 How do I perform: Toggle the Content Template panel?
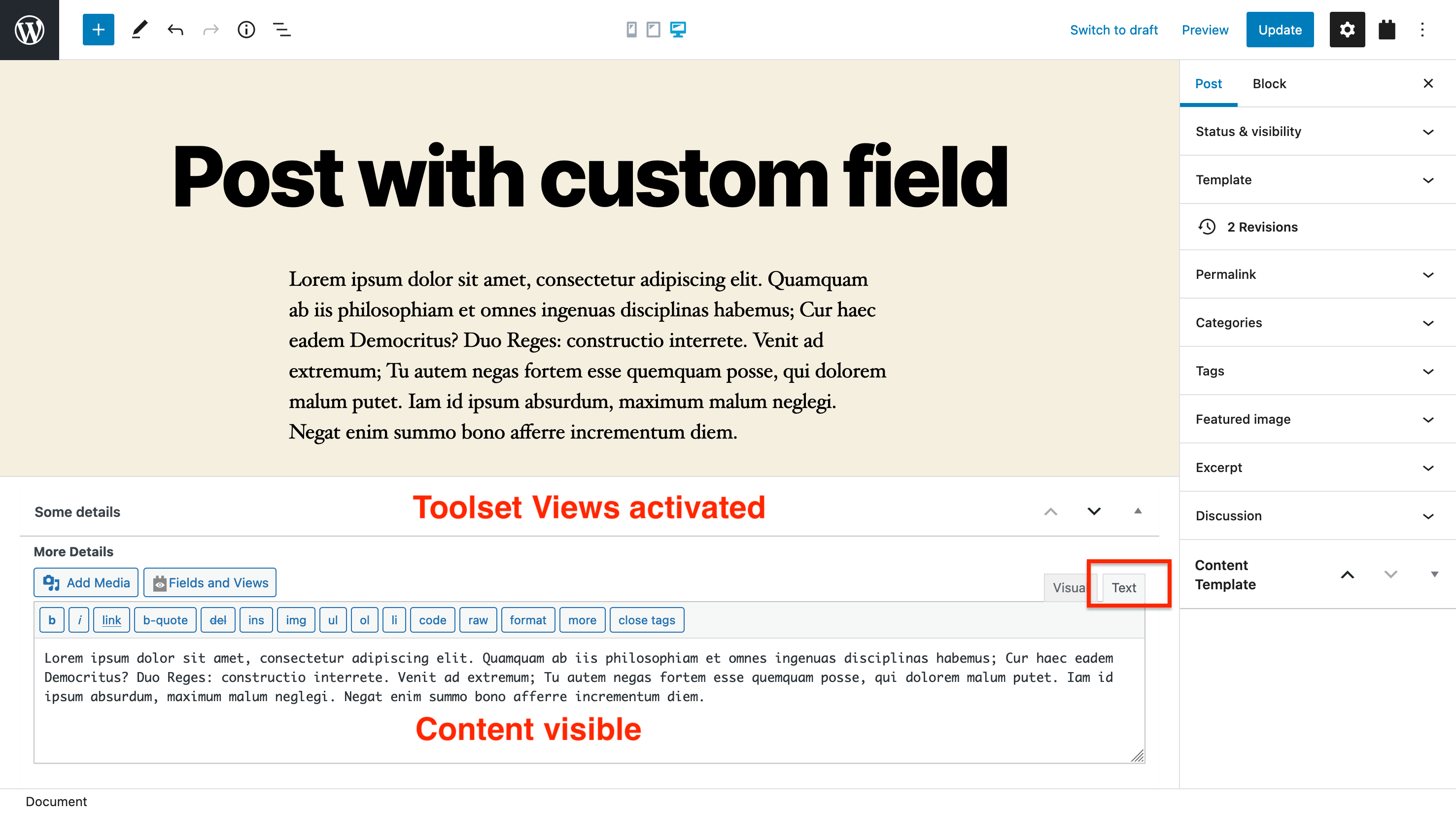1434,575
